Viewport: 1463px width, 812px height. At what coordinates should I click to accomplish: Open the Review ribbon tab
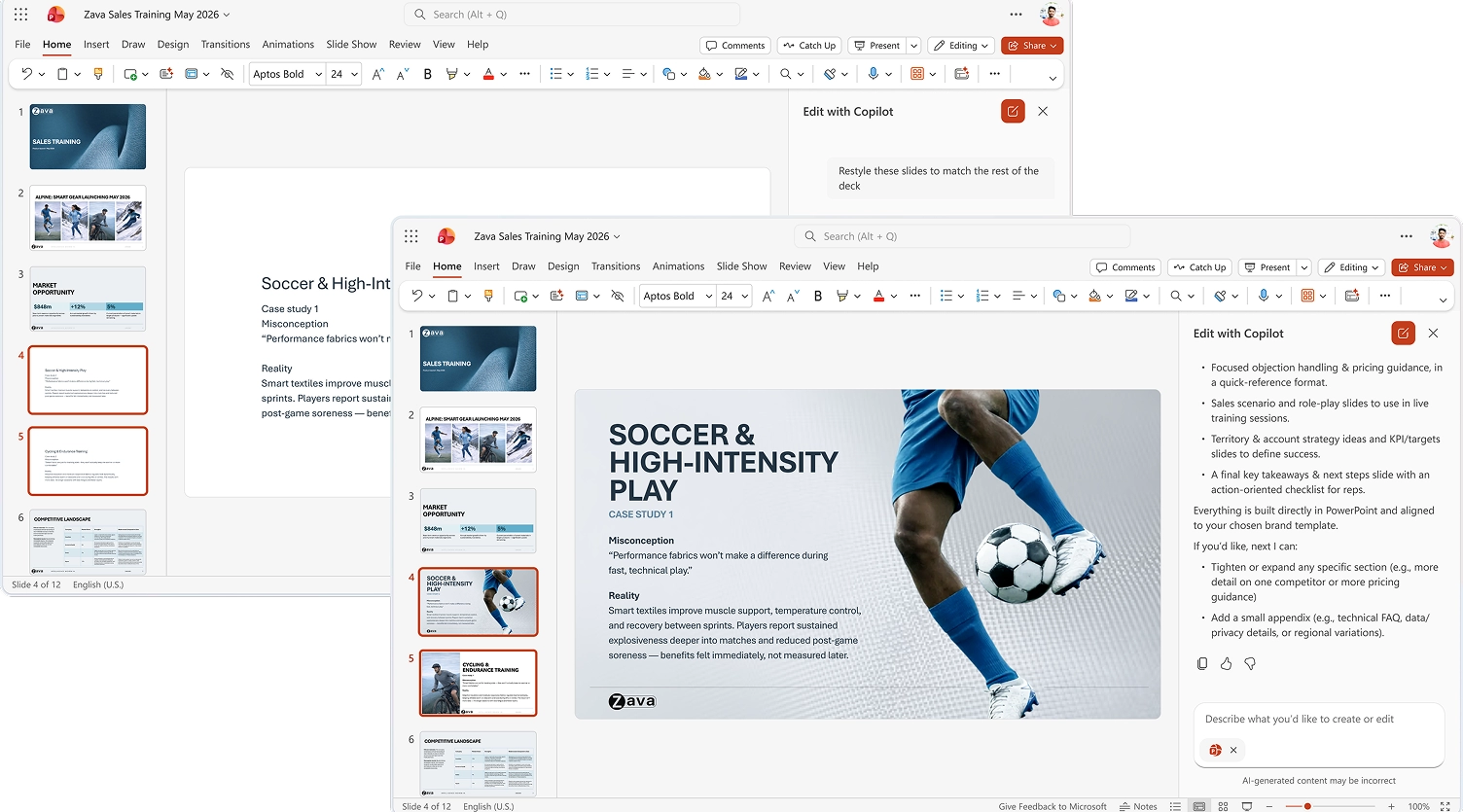tap(795, 265)
